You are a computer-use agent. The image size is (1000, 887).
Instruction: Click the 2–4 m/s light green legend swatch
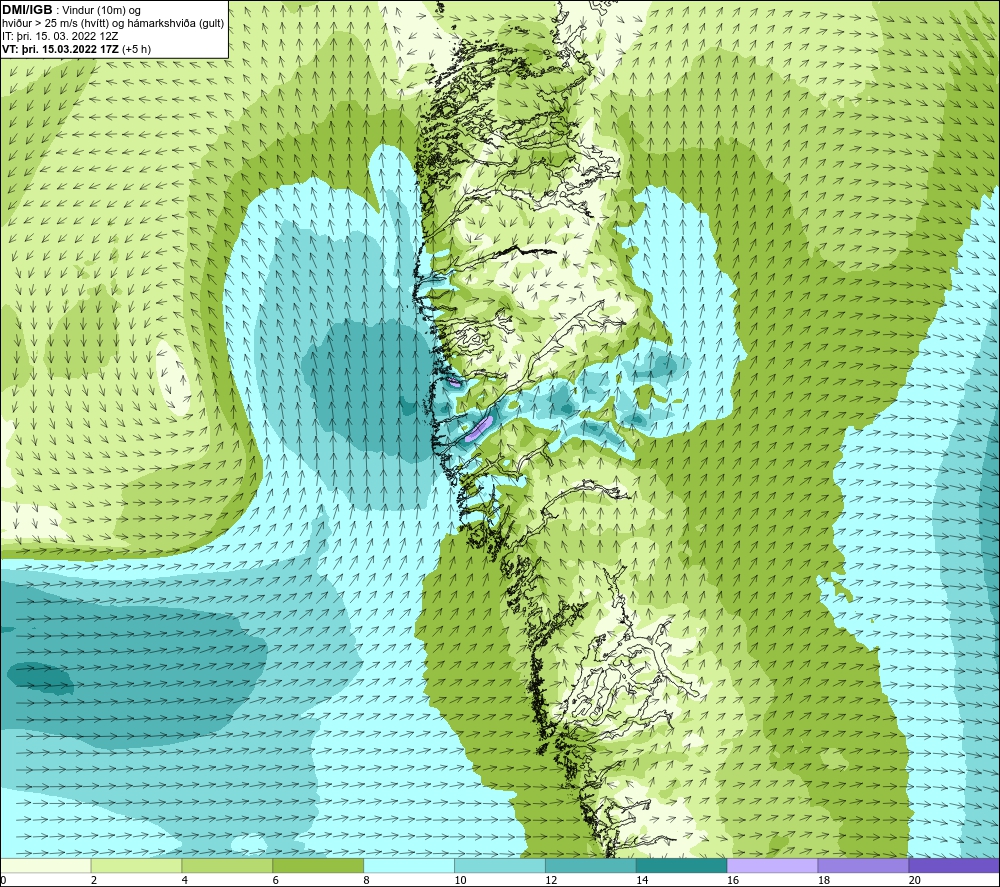136,865
